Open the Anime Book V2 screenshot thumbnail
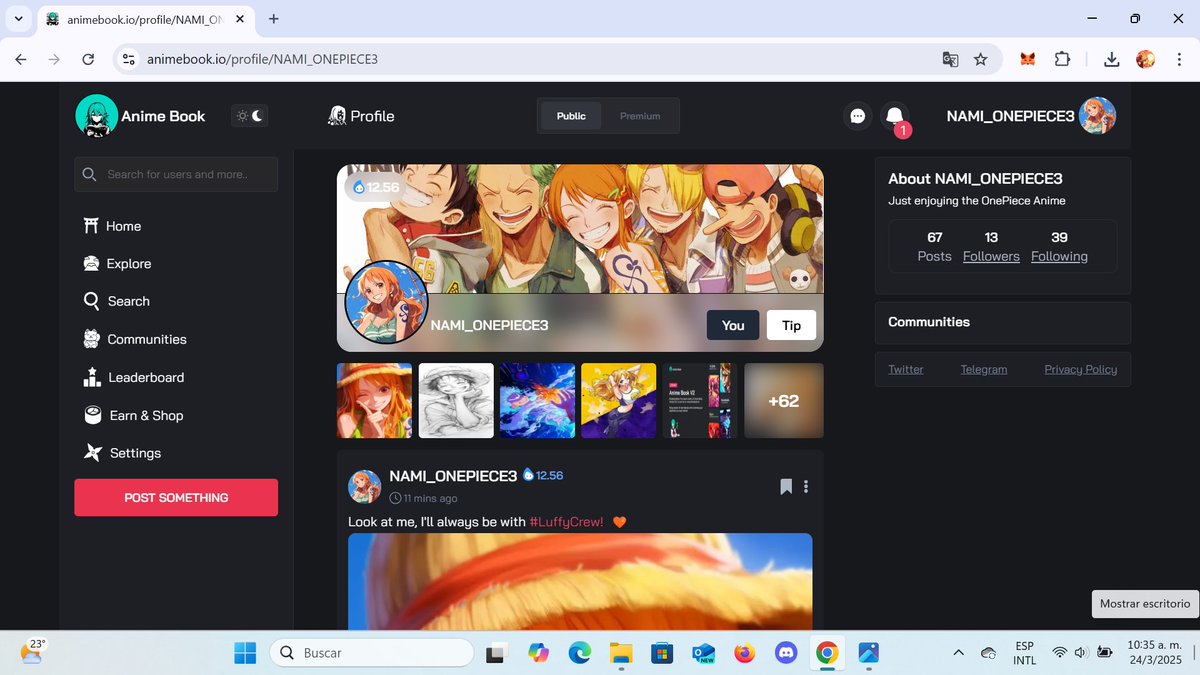Screen dimensions: 1200x675 coord(700,400)
